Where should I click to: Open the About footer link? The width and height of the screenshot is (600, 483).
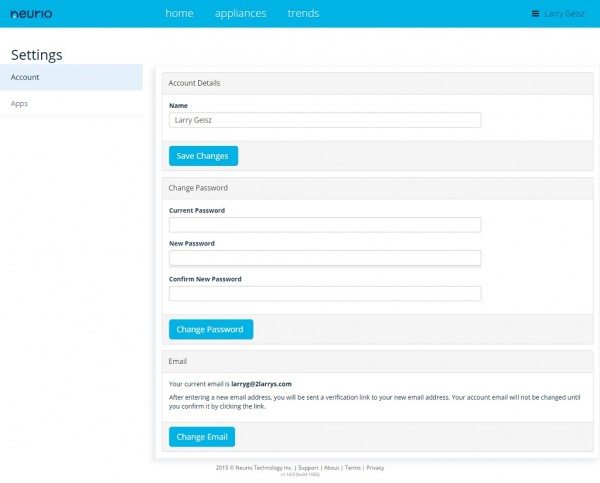[x=331, y=468]
